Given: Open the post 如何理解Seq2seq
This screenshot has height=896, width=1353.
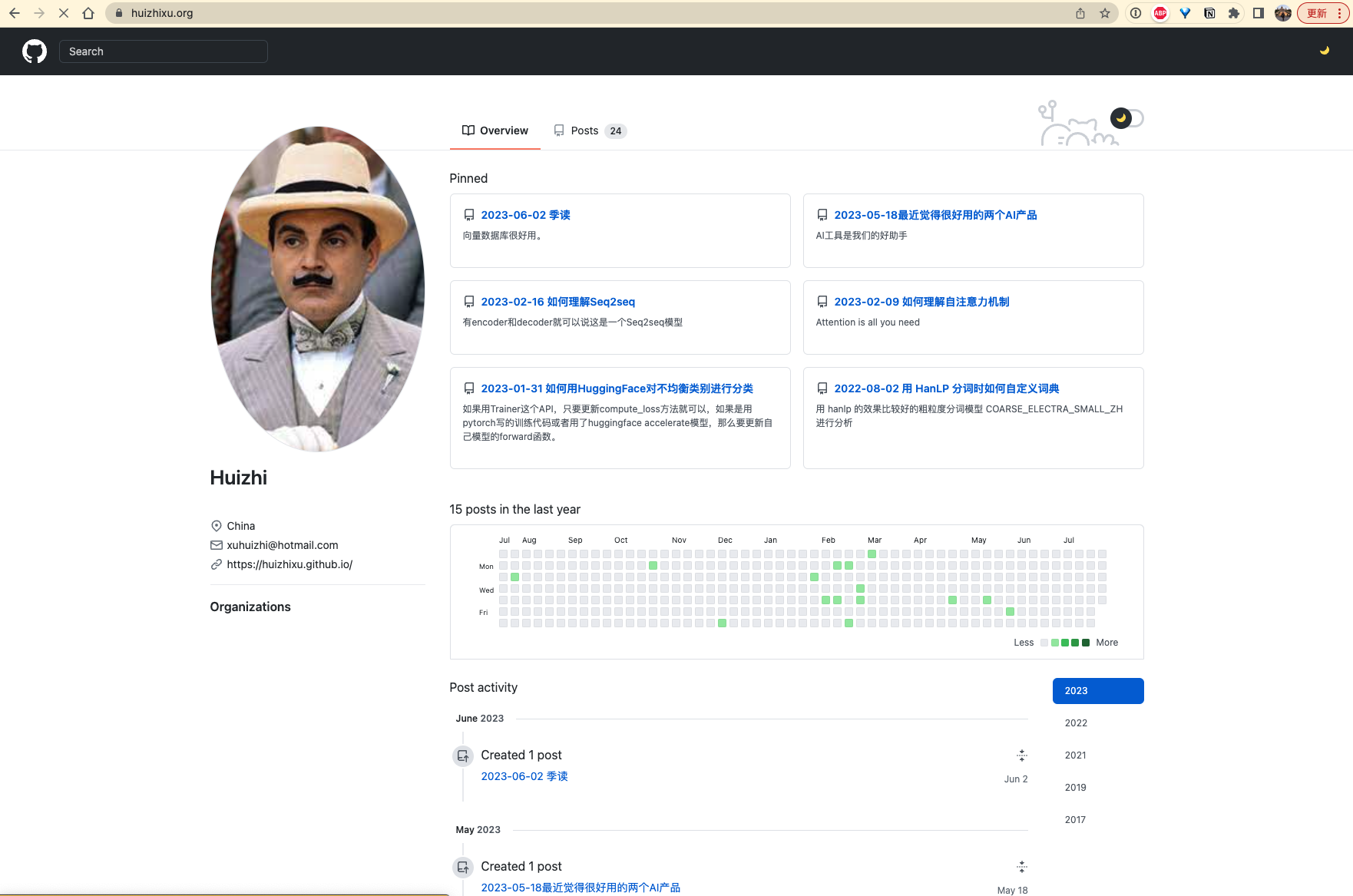Looking at the screenshot, I should coord(558,302).
